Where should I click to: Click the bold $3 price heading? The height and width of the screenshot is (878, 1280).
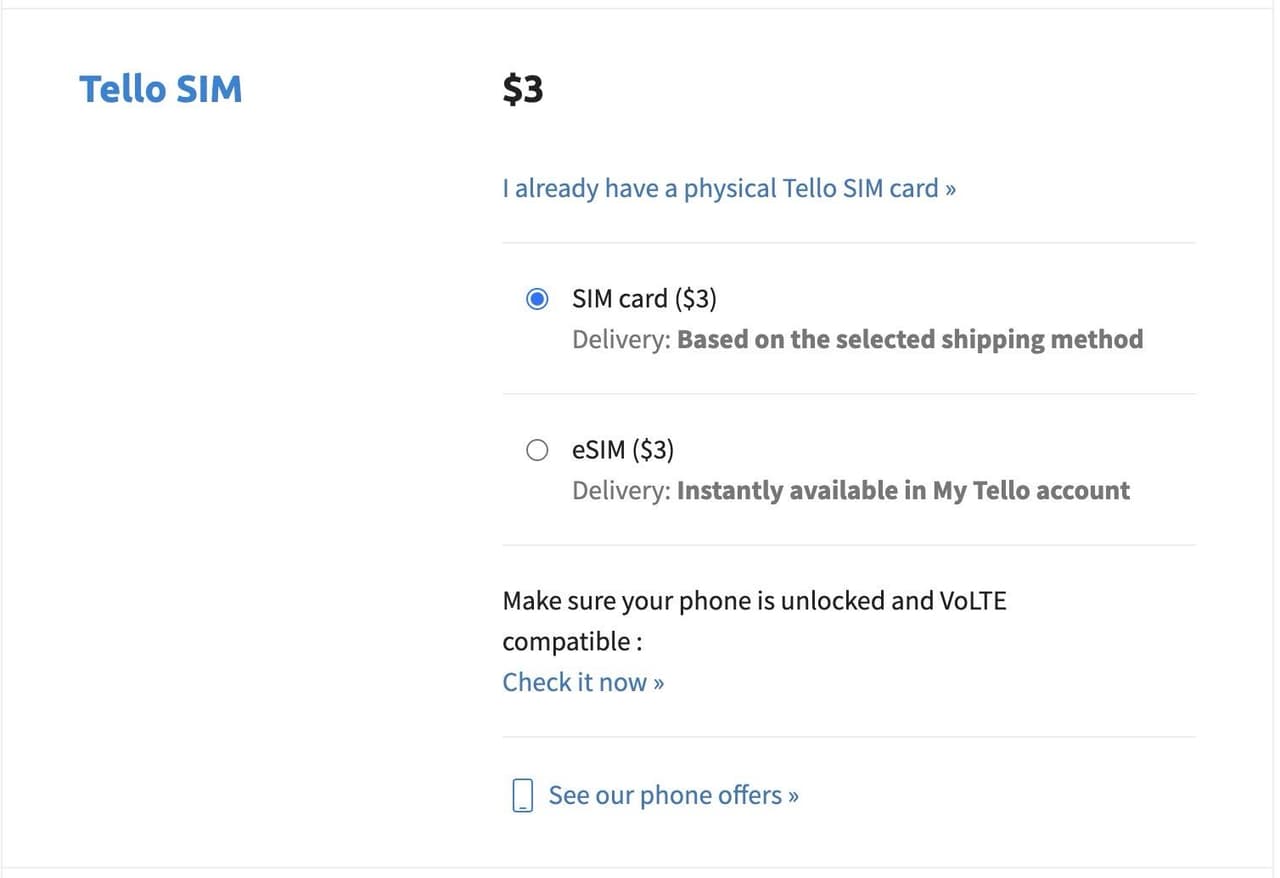(x=522, y=89)
